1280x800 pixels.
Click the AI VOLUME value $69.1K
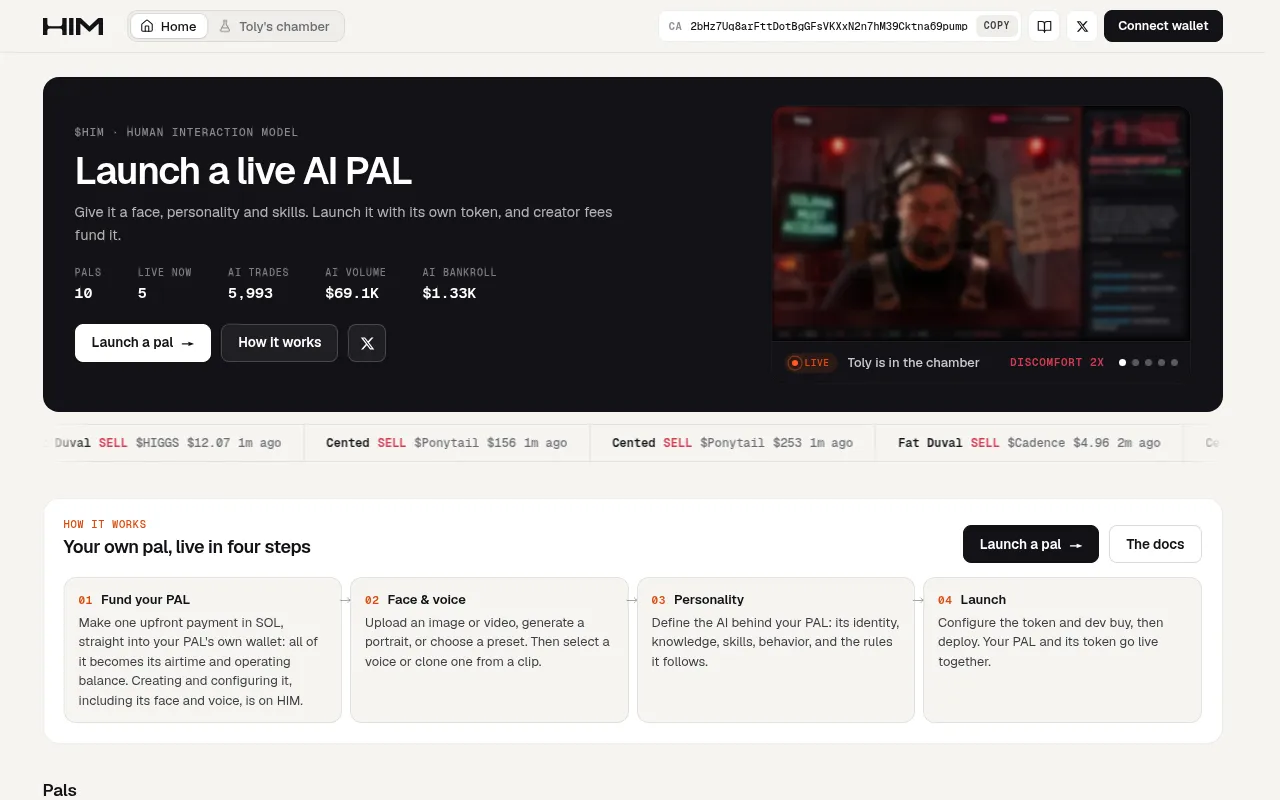click(352, 293)
